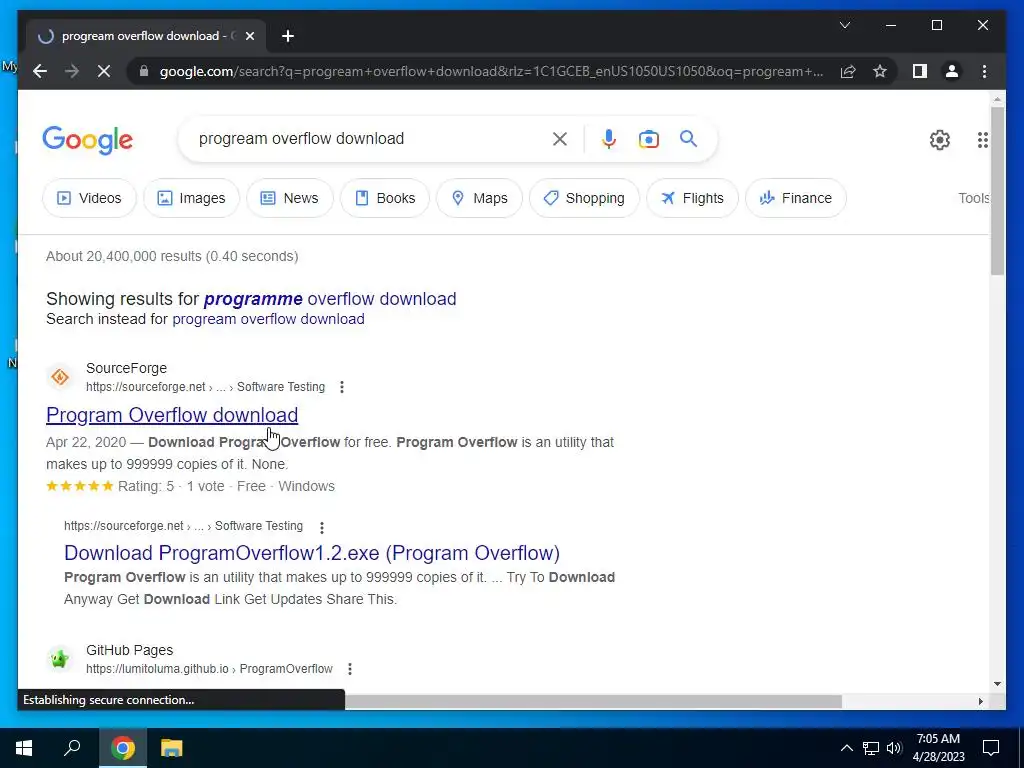Click the SourceForge site name
The width and height of the screenshot is (1024, 768).
[x=127, y=368]
